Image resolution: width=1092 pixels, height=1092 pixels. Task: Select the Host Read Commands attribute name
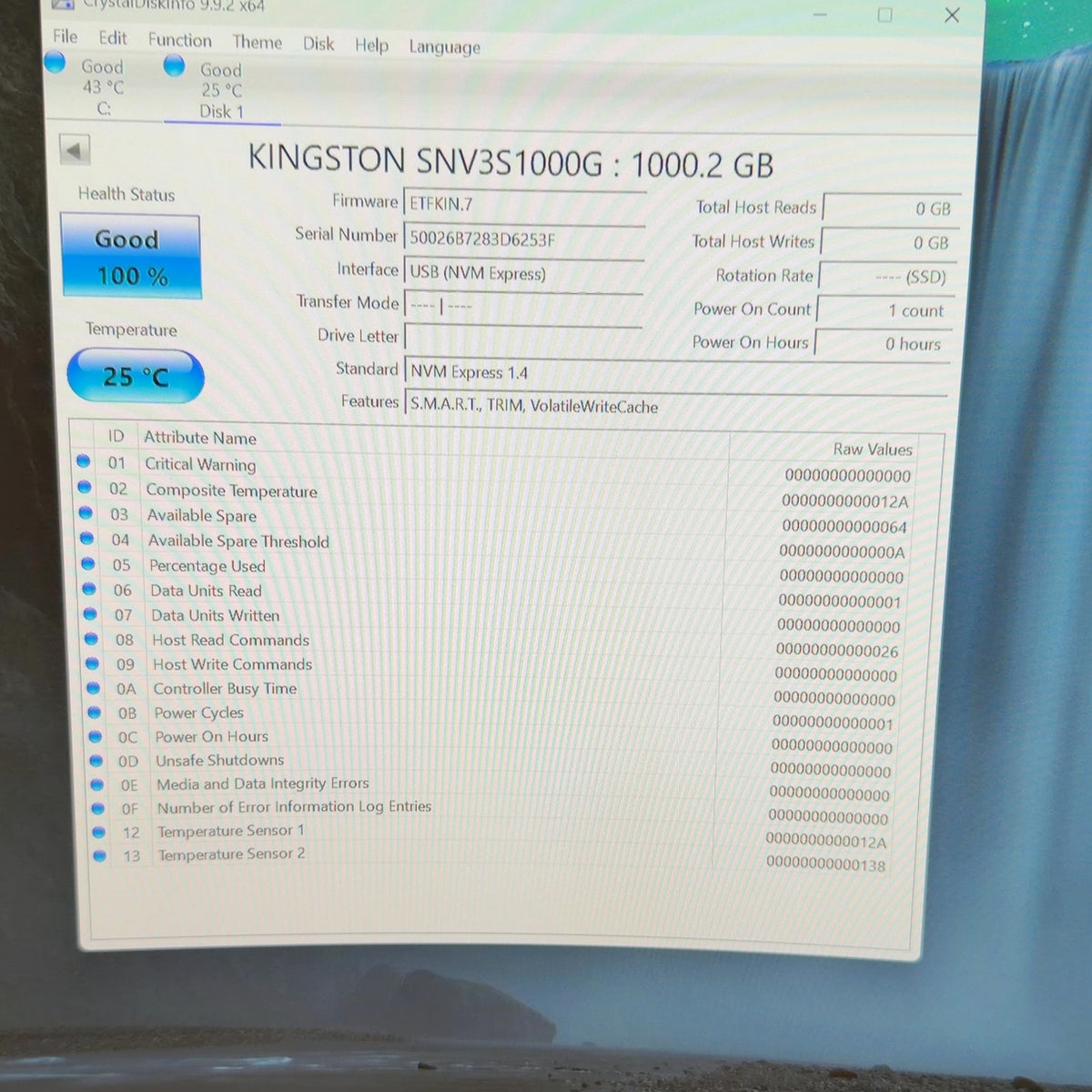click(231, 640)
